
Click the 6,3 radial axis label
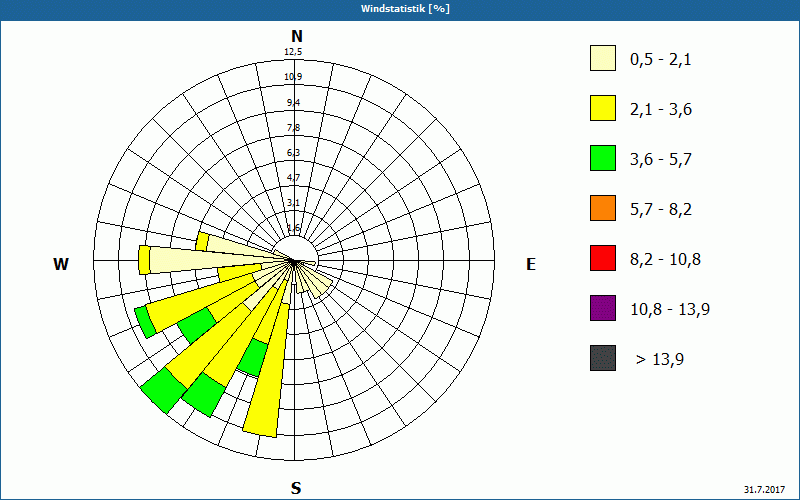coord(293,153)
